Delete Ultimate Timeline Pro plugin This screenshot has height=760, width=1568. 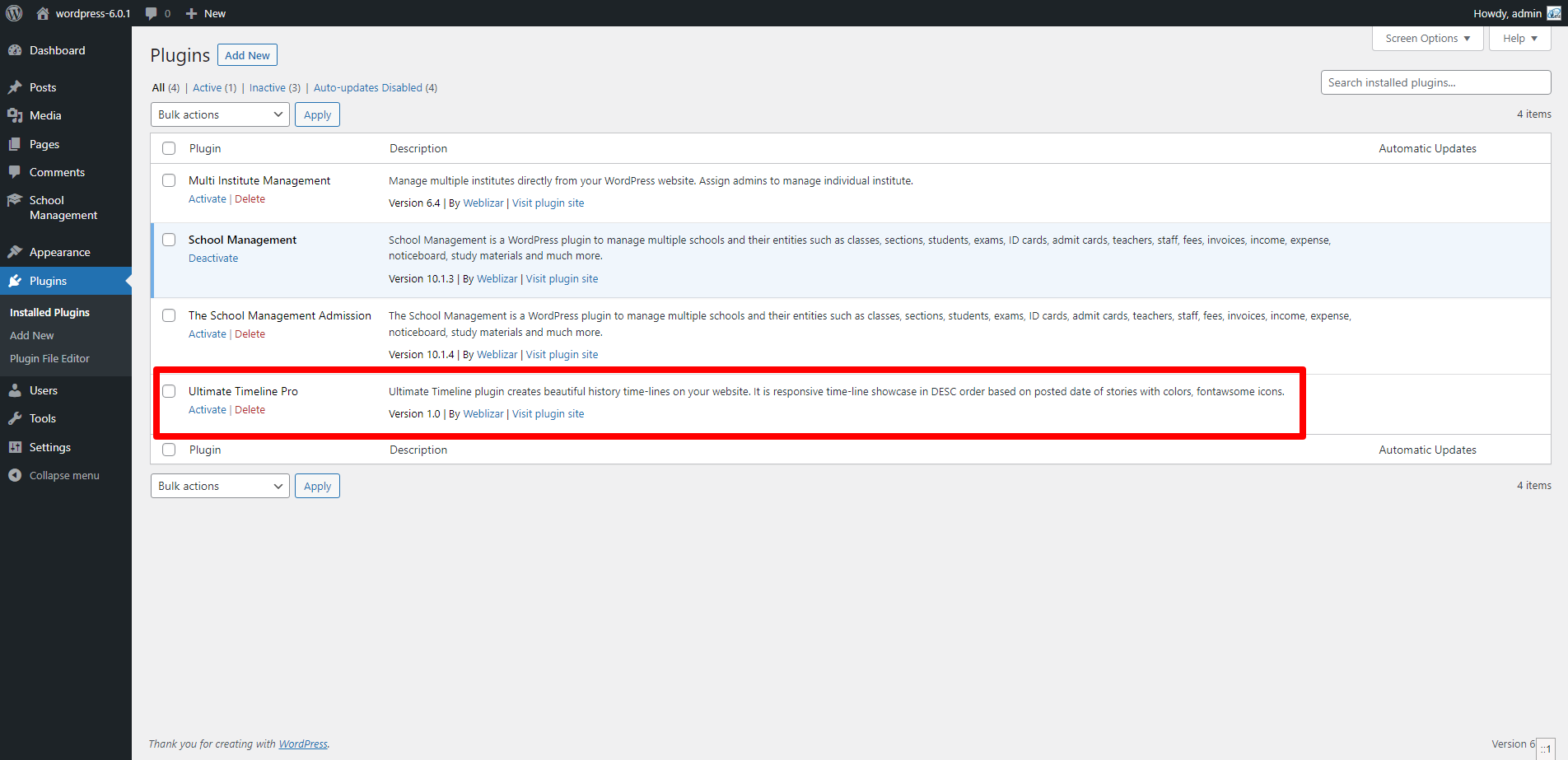click(250, 410)
